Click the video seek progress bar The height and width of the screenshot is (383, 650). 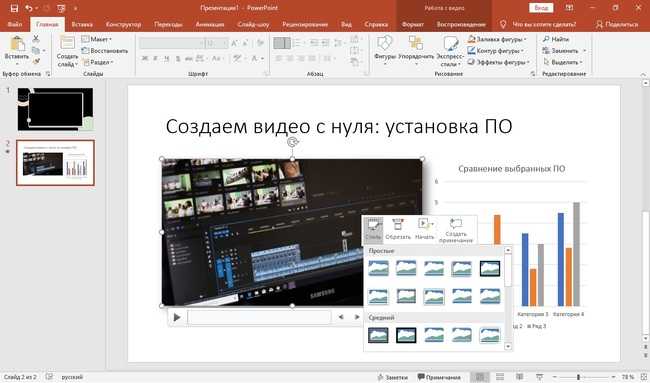[x=260, y=318]
